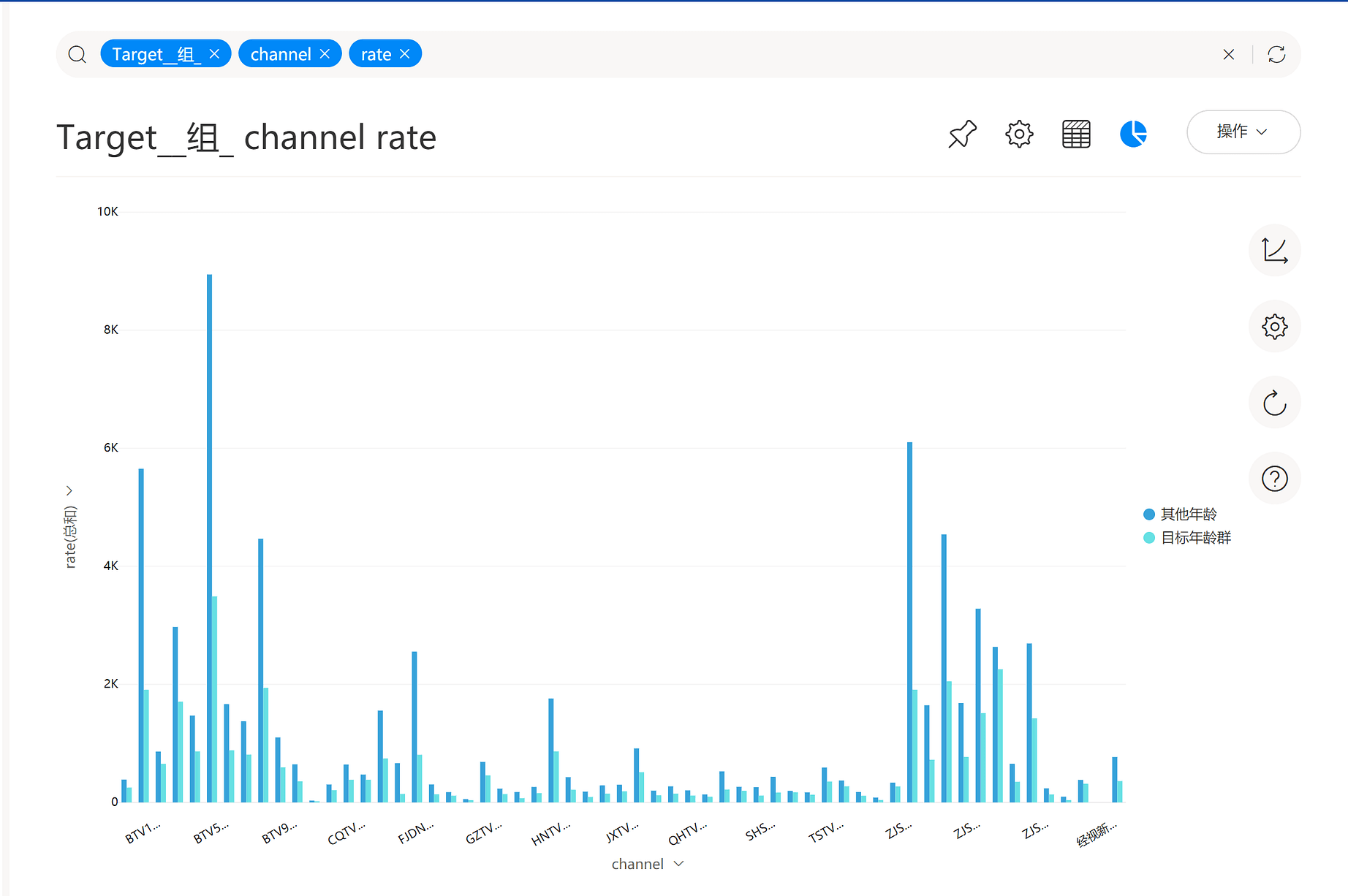Remove the rate search token

(405, 54)
